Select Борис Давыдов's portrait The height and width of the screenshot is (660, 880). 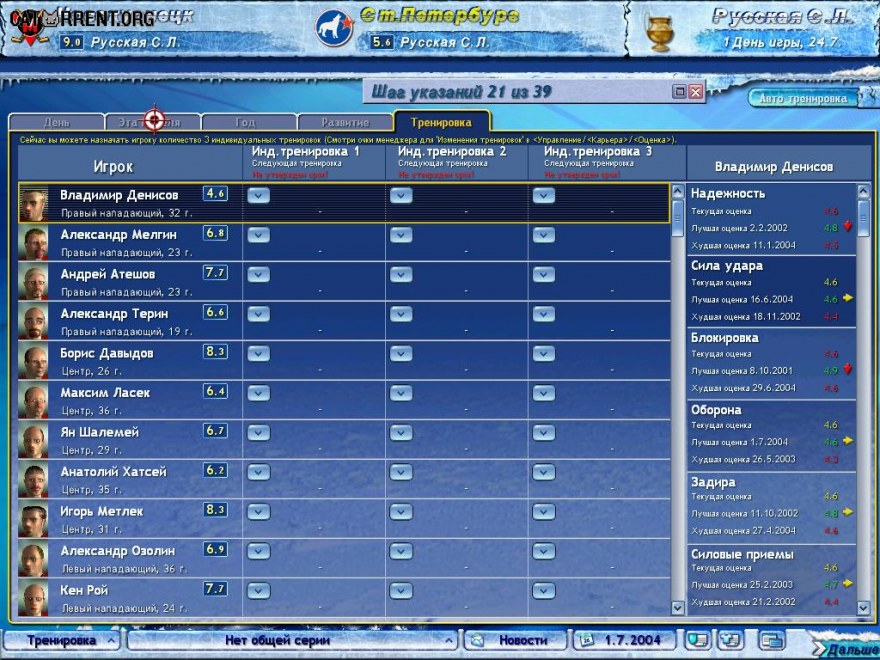(34, 361)
